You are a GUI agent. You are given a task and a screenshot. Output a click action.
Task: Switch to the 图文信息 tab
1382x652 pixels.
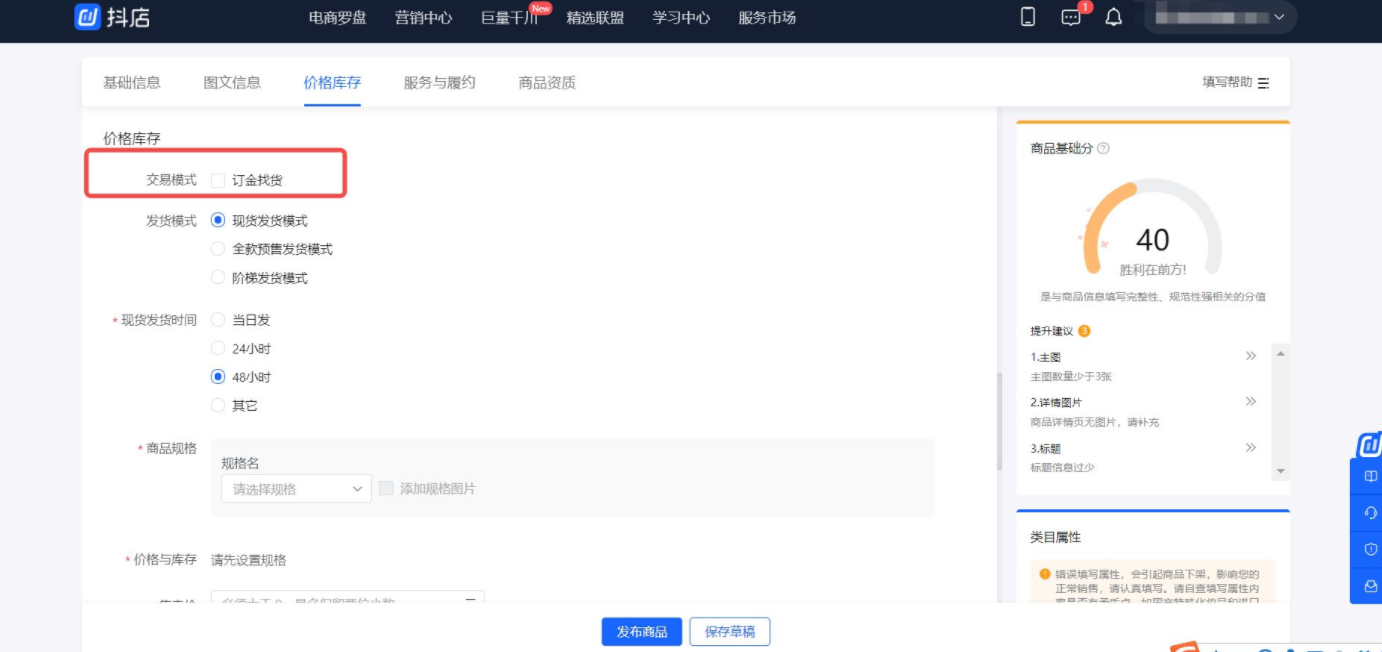[232, 83]
